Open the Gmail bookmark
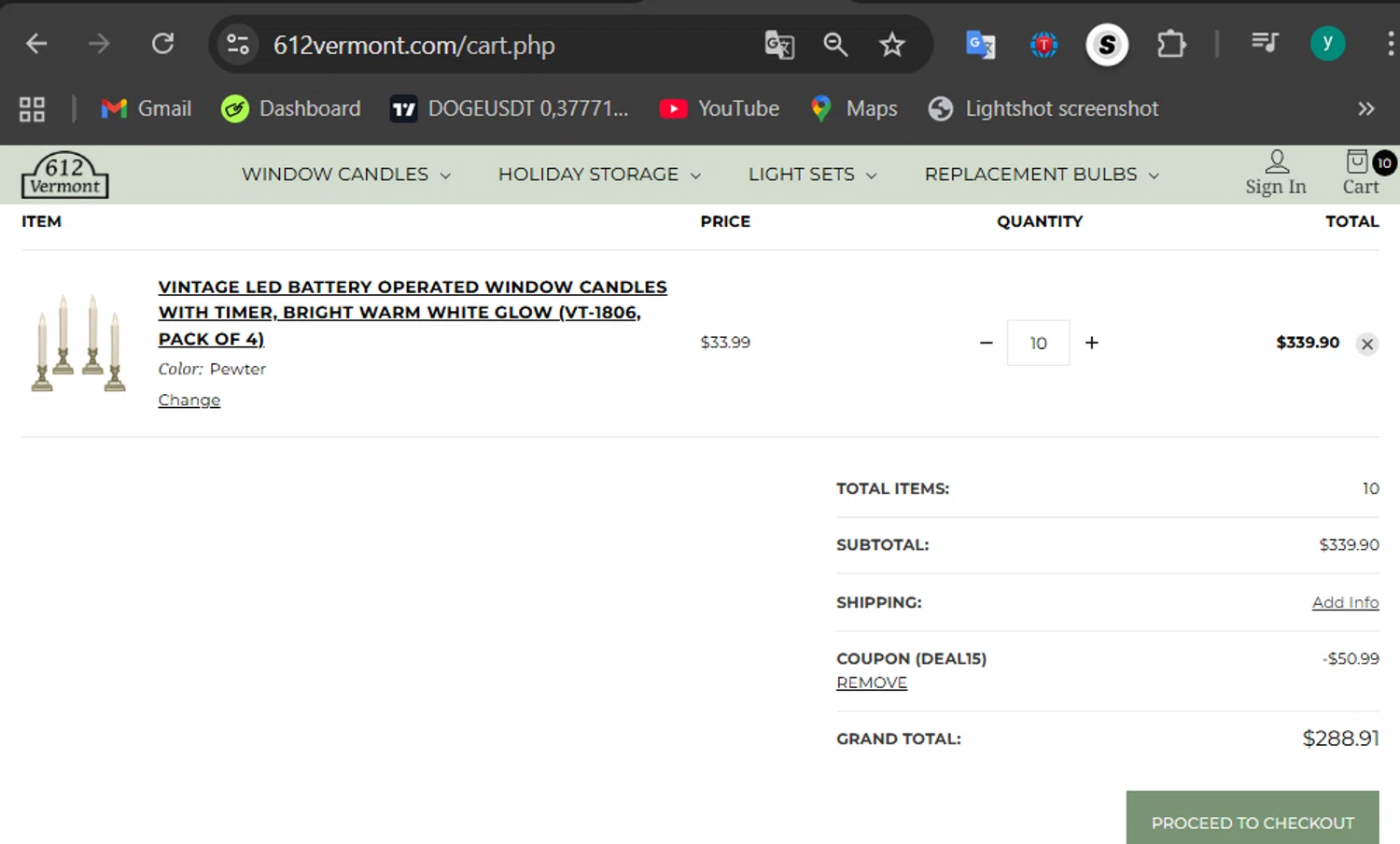The image size is (1400, 844). [147, 109]
